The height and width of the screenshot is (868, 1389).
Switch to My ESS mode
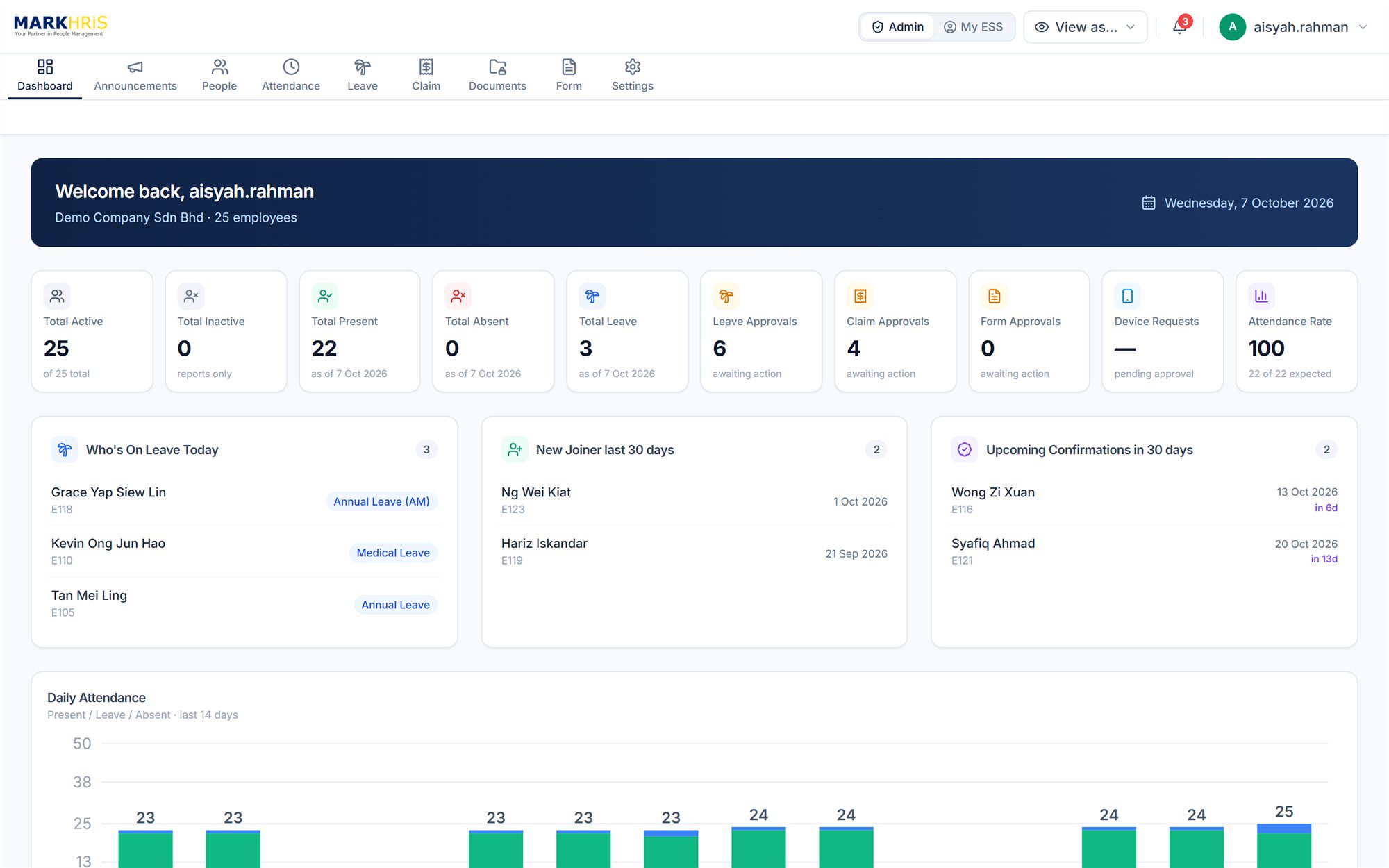pos(973,27)
